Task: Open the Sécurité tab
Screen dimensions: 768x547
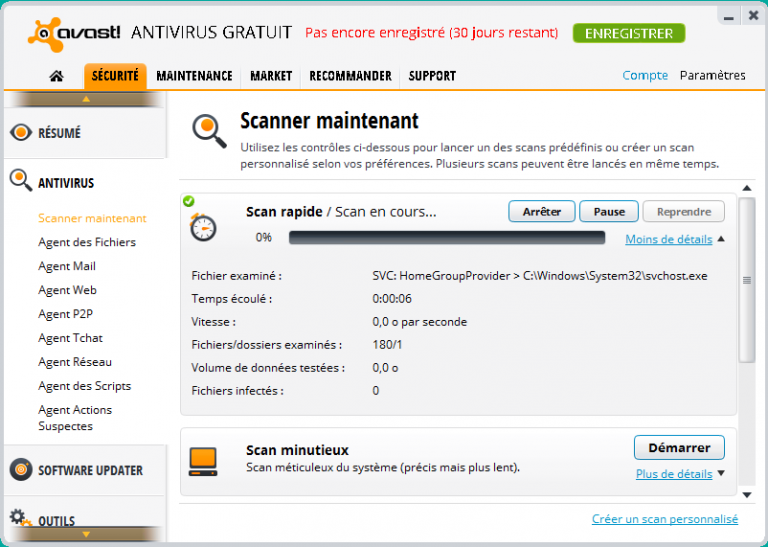Action: tap(115, 76)
